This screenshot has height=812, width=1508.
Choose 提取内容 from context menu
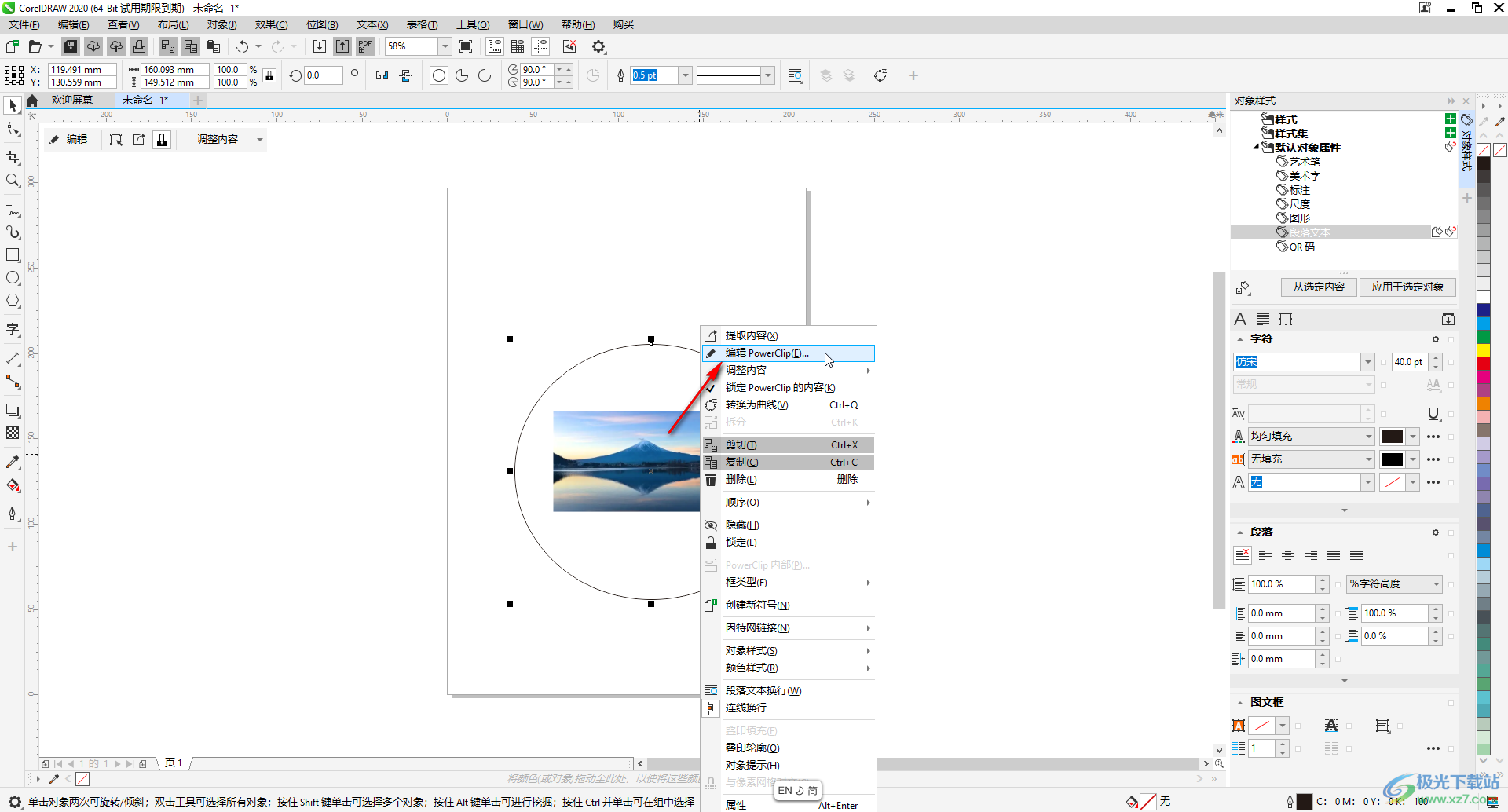788,335
